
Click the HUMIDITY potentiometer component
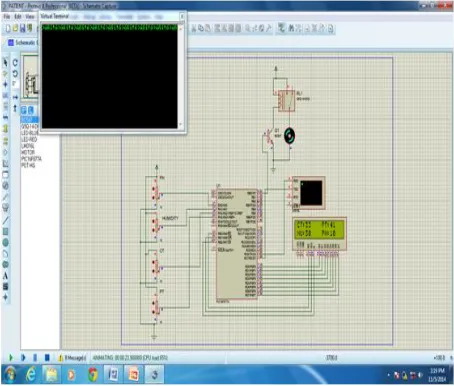click(155, 225)
